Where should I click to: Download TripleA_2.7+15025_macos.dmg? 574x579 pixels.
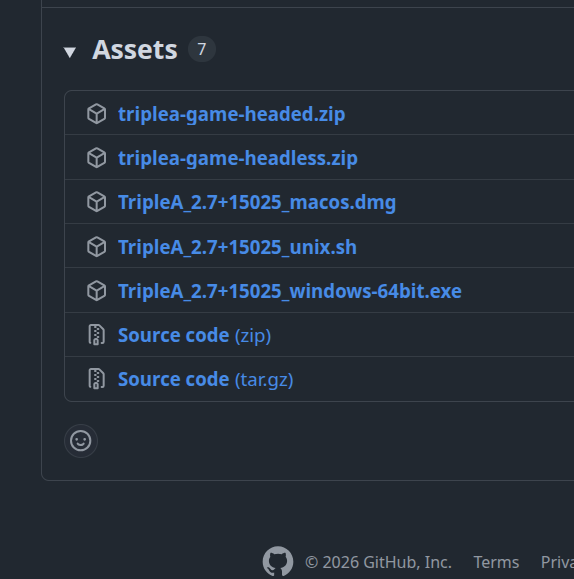point(257,202)
